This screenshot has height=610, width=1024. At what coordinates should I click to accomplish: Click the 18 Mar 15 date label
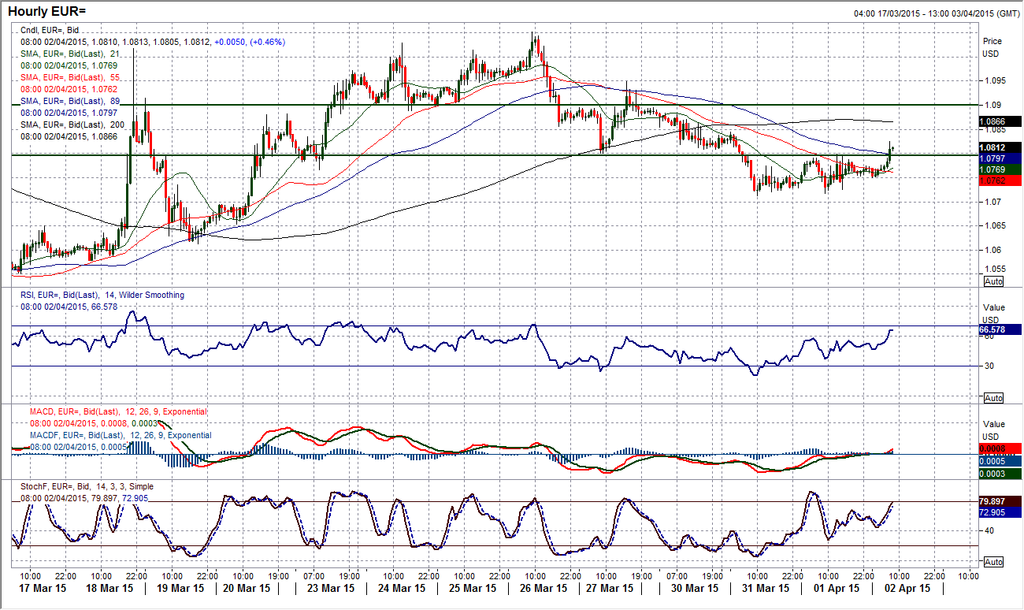tap(109, 588)
